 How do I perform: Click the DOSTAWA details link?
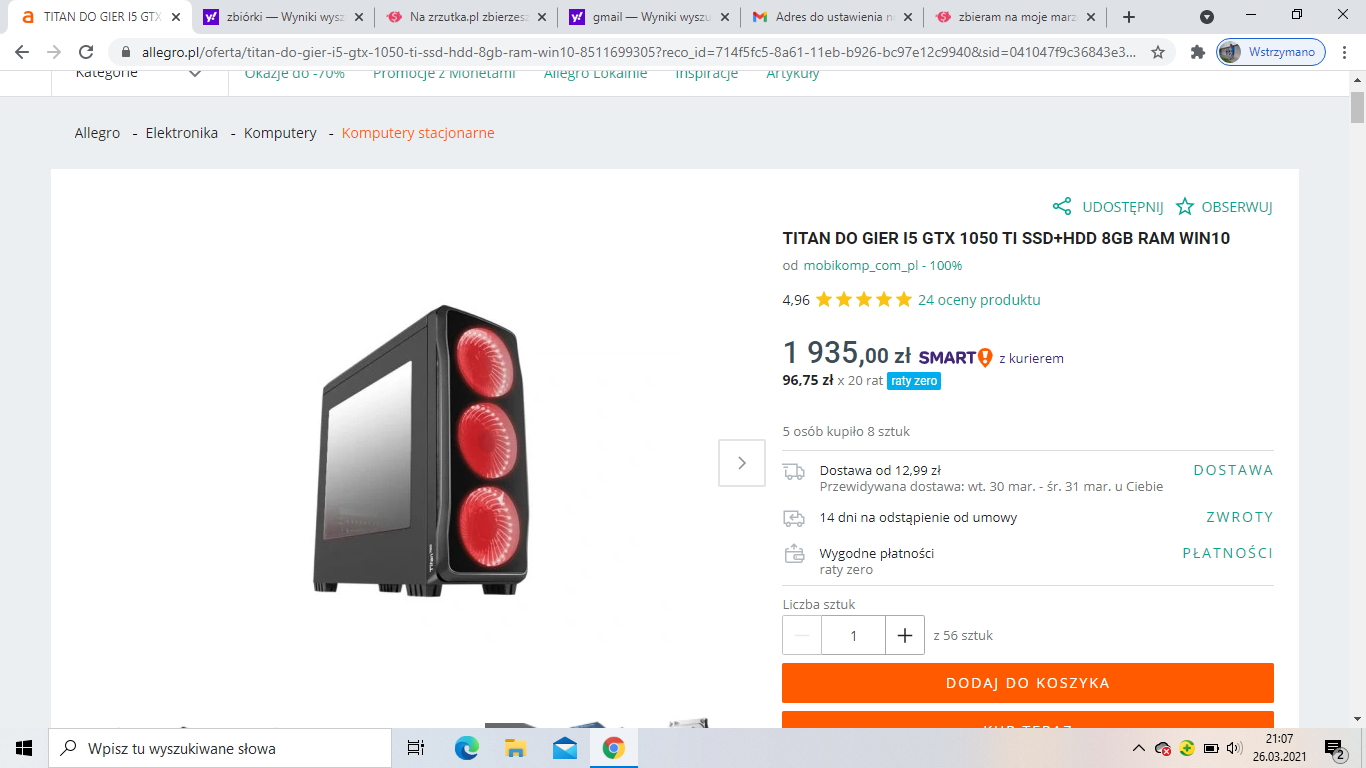tap(1233, 470)
